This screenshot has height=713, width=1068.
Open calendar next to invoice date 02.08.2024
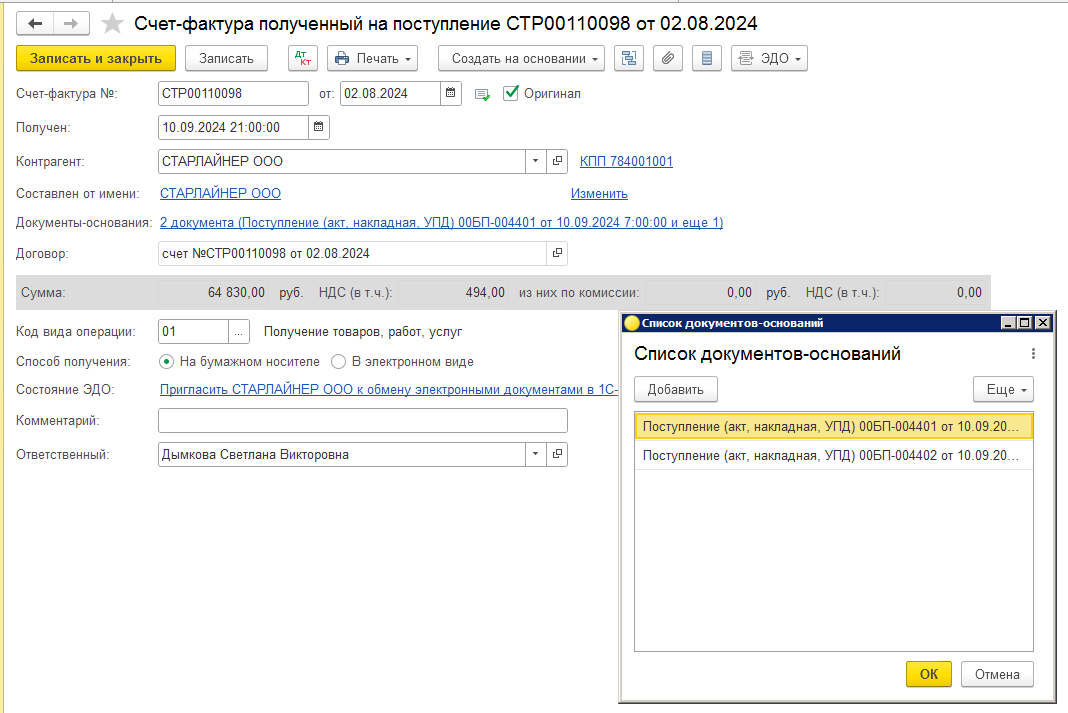(451, 94)
